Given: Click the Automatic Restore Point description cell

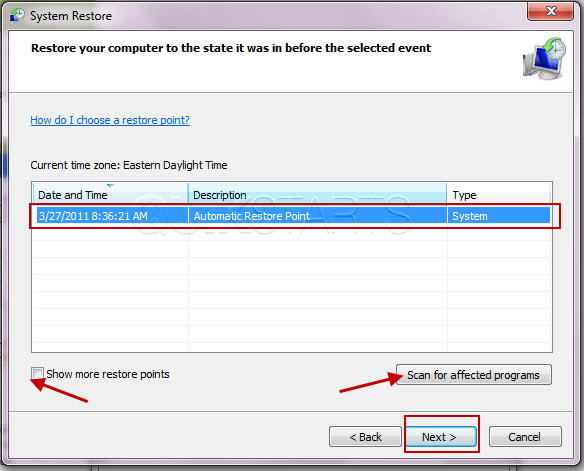Looking at the screenshot, I should click(251, 216).
